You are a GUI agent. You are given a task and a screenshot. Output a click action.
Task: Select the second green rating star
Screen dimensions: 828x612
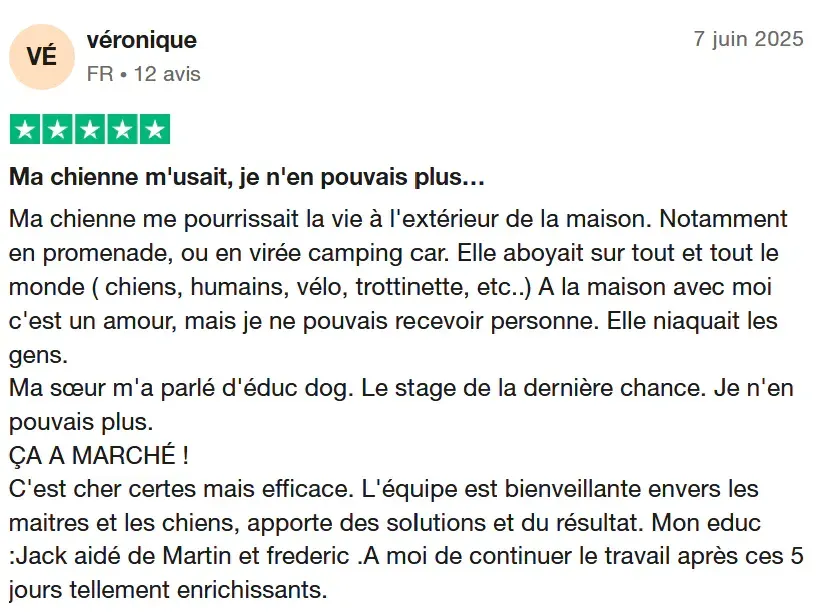[58, 129]
